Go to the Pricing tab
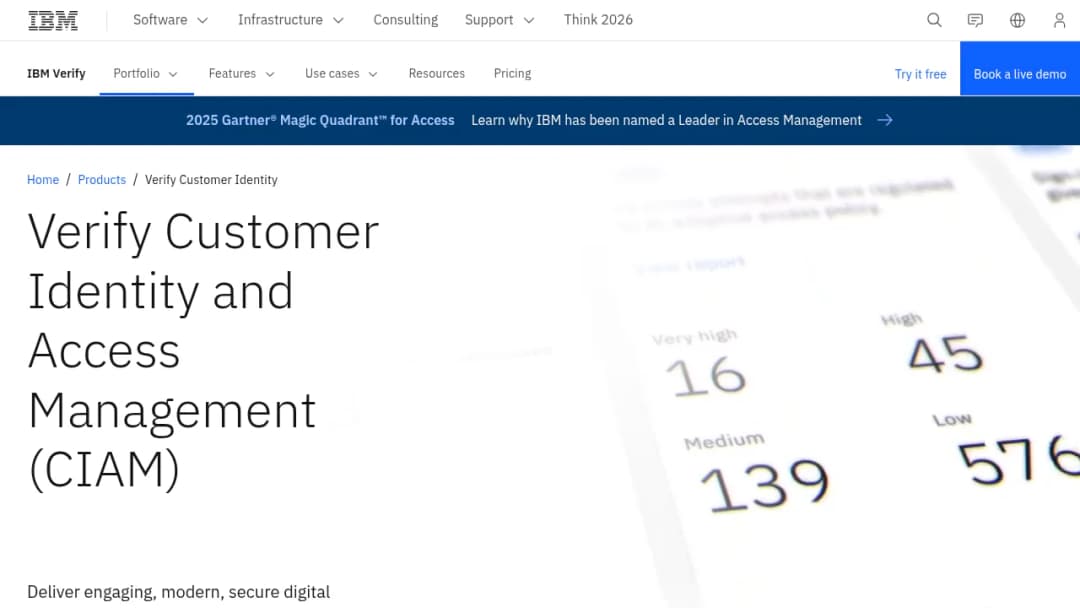Image resolution: width=1080 pixels, height=608 pixels. tap(512, 74)
